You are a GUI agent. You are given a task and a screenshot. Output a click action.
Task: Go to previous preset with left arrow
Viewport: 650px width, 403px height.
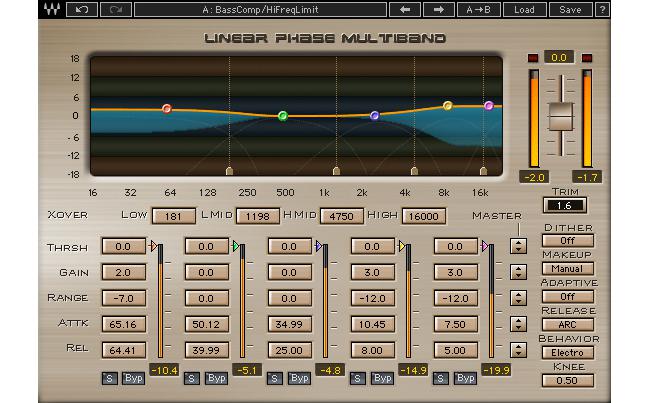click(405, 10)
